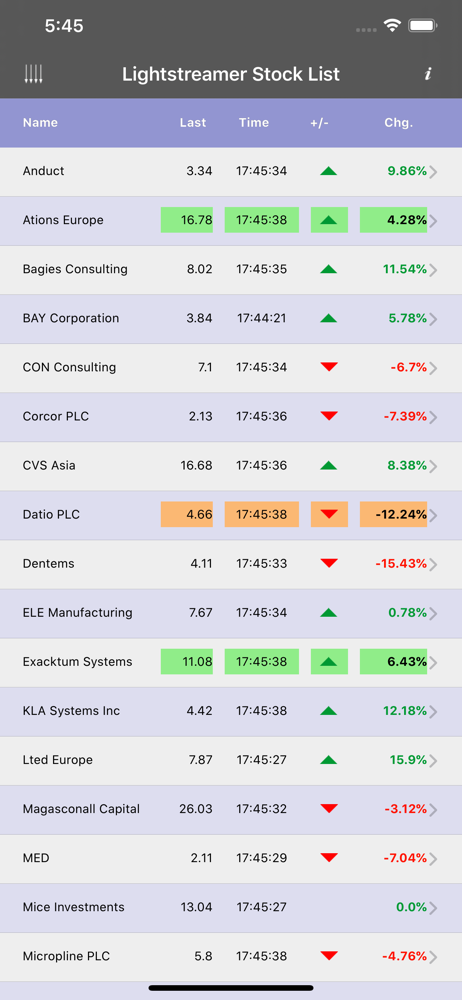Open details chevron for Dentems row
462x1000 pixels.
[x=433, y=564]
